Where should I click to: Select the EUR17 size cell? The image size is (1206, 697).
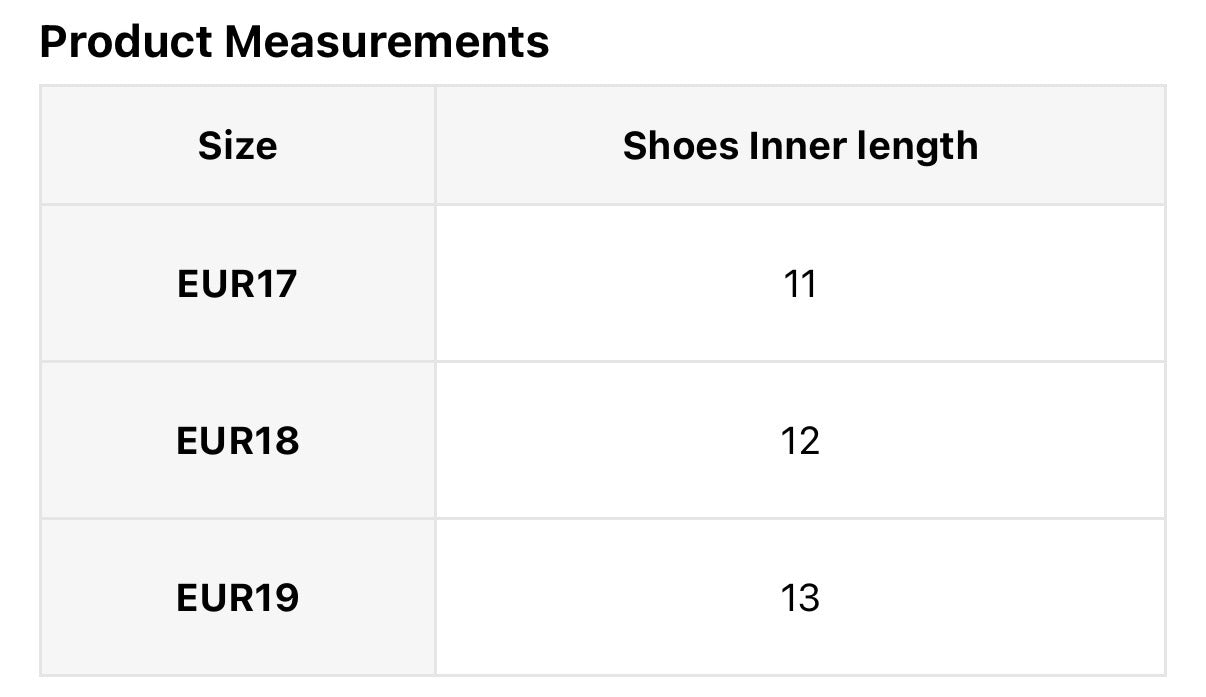pos(238,285)
